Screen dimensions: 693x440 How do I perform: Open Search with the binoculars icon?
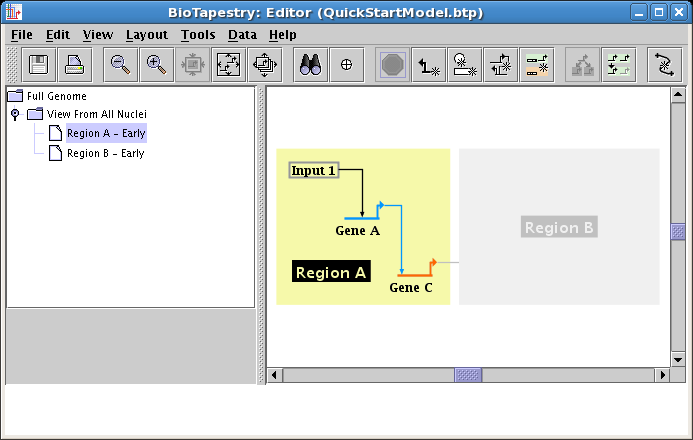311,65
